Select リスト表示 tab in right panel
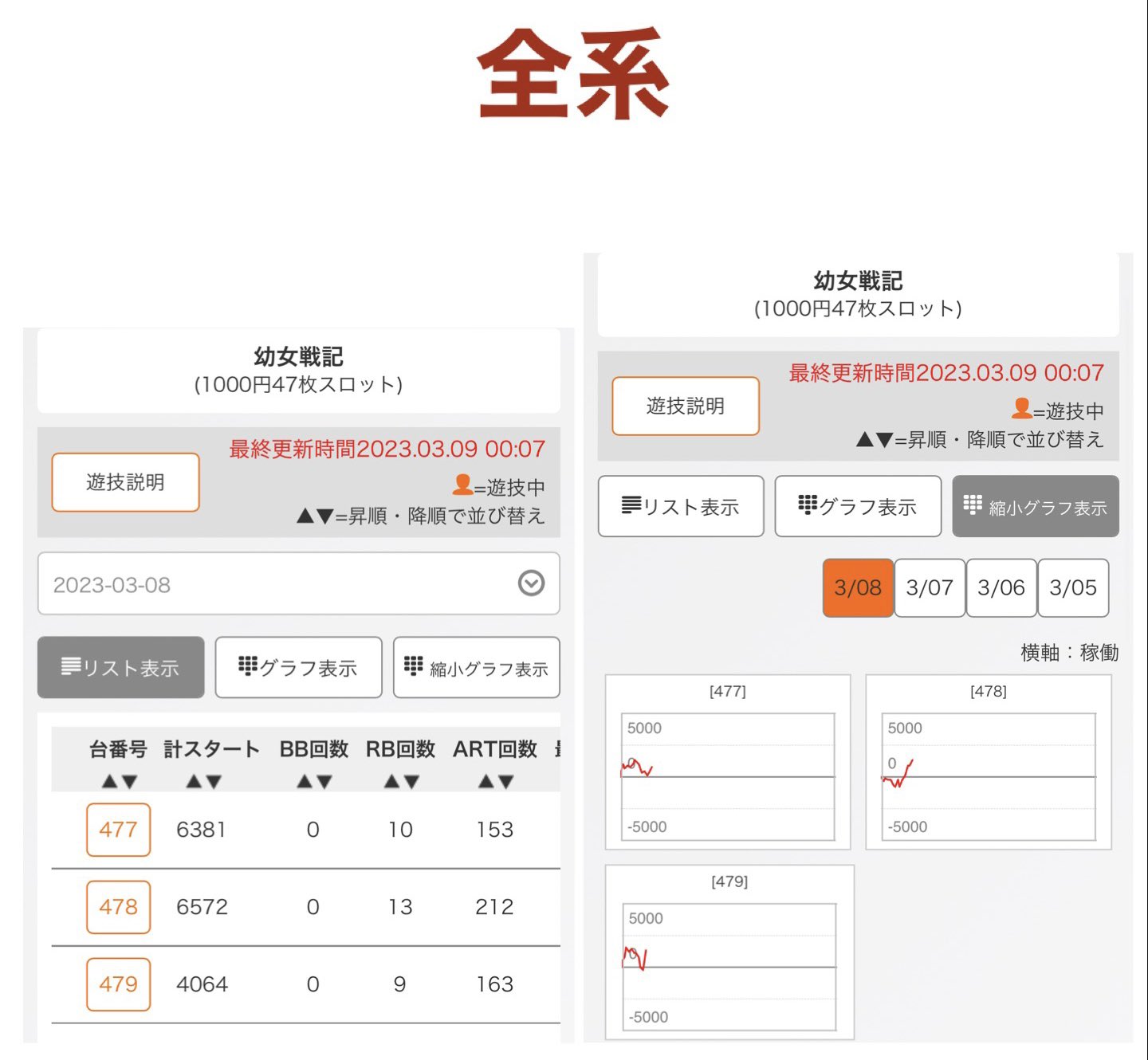This screenshot has height=1060, width=1148. (x=681, y=506)
